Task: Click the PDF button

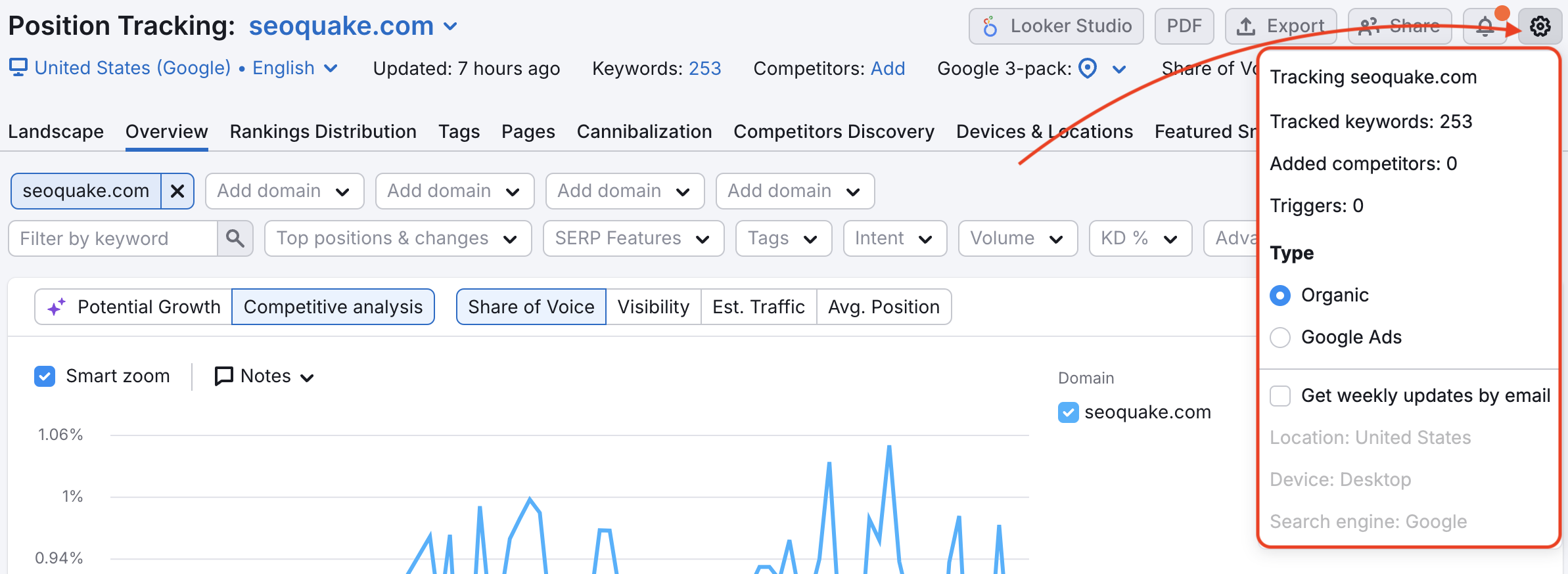Action: tap(1184, 26)
